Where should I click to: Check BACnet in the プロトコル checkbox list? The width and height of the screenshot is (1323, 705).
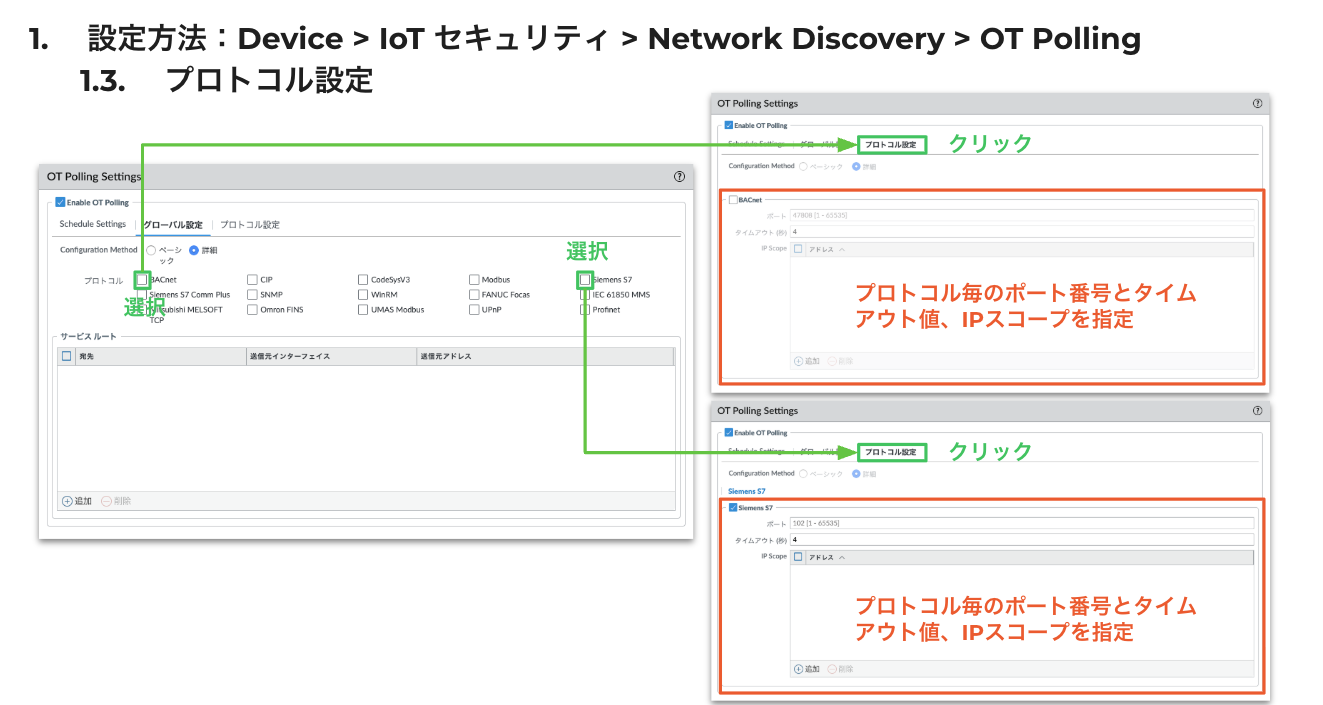click(x=142, y=280)
